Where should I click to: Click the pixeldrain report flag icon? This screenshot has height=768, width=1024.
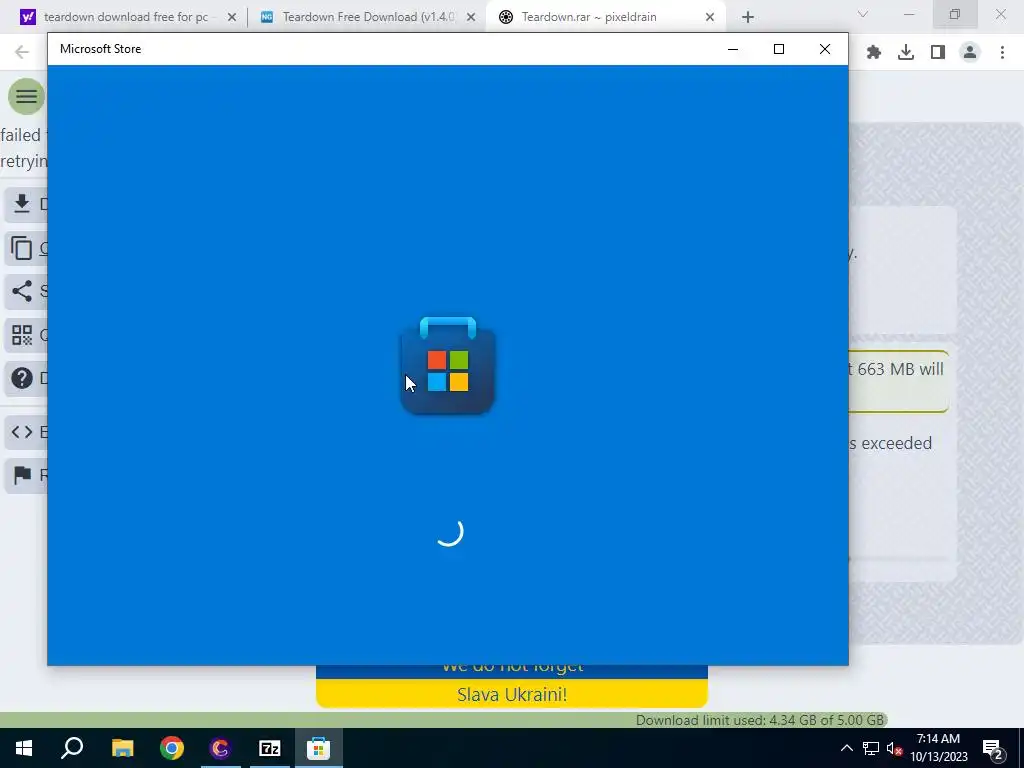point(22,475)
